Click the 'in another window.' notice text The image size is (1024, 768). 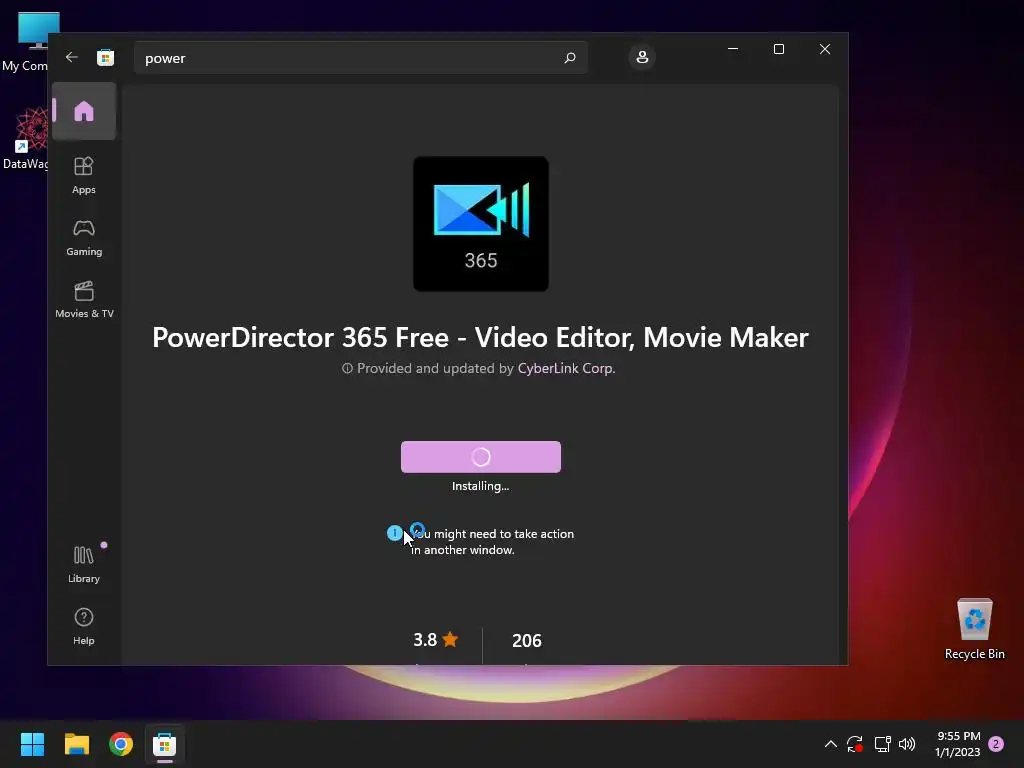pyautogui.click(x=462, y=550)
